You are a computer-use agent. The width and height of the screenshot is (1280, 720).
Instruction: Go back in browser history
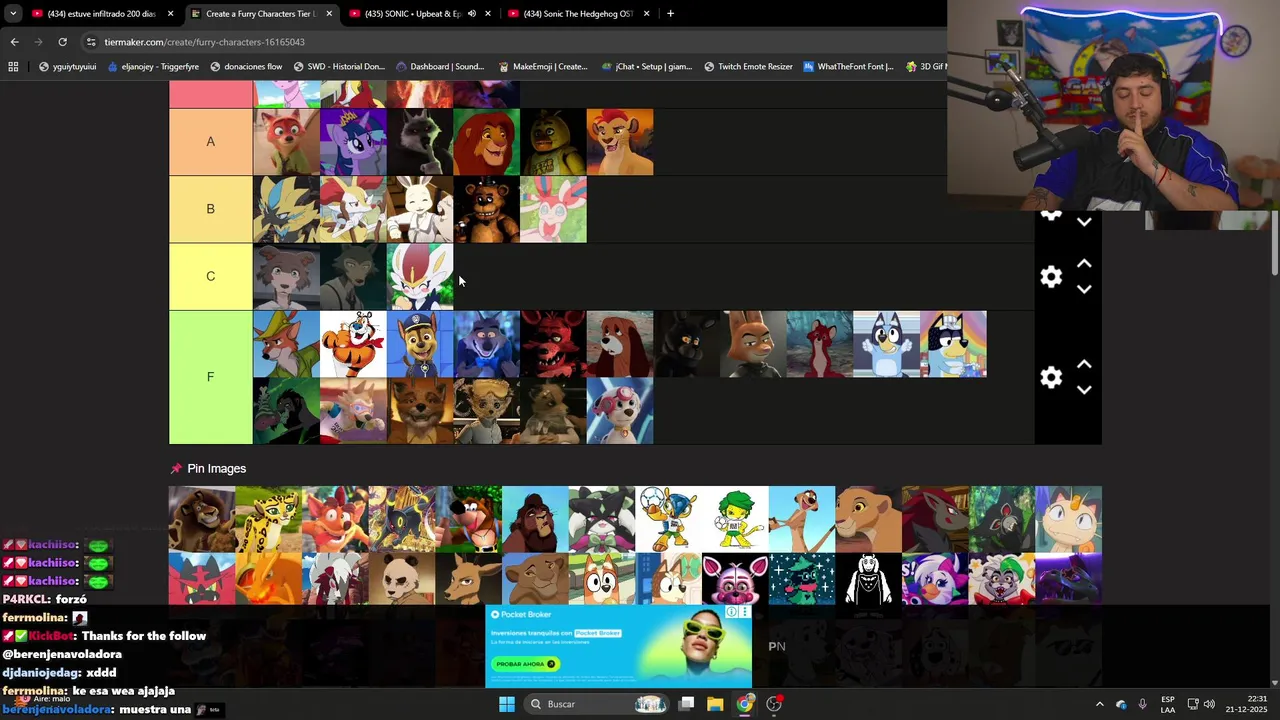pyautogui.click(x=14, y=42)
